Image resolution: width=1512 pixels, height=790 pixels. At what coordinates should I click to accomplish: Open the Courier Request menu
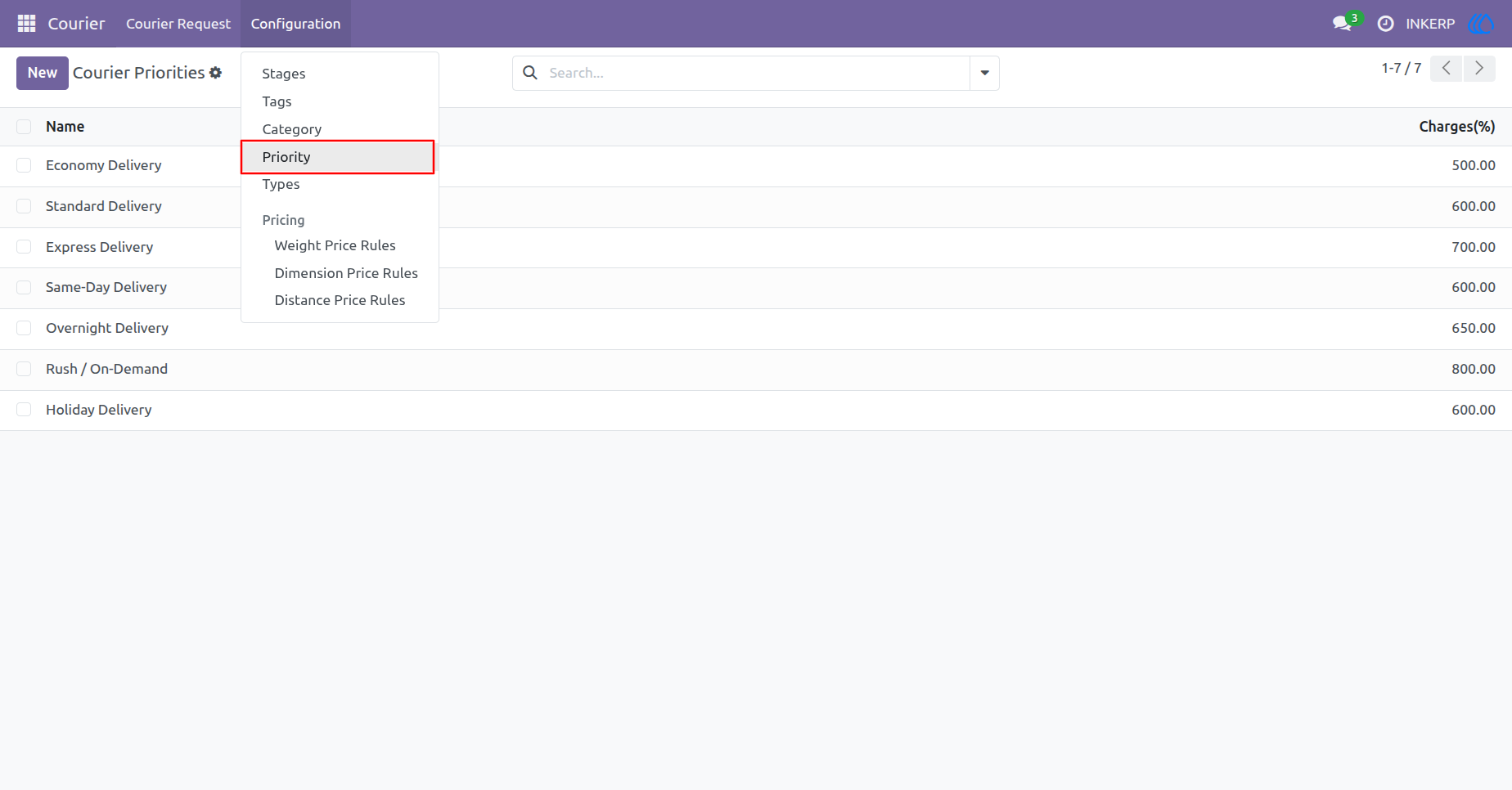(x=178, y=24)
